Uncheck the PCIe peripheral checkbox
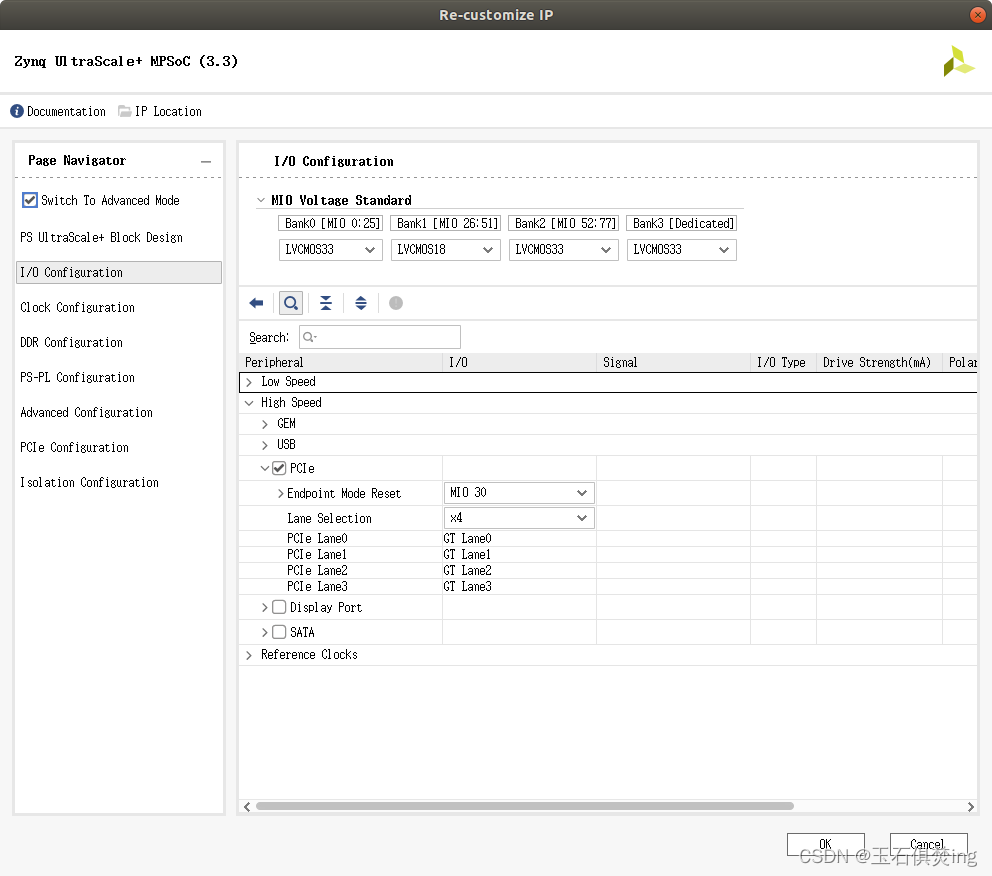 coord(279,468)
